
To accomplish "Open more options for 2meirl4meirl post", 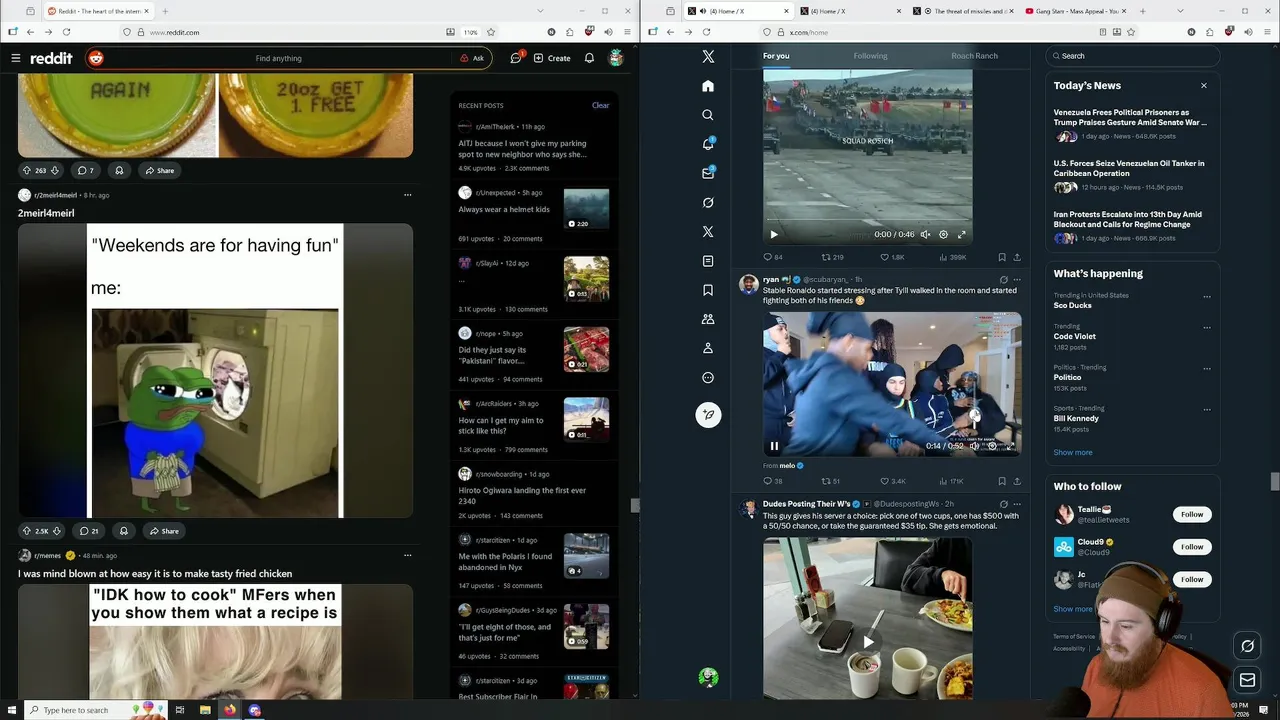I will click(x=407, y=195).
